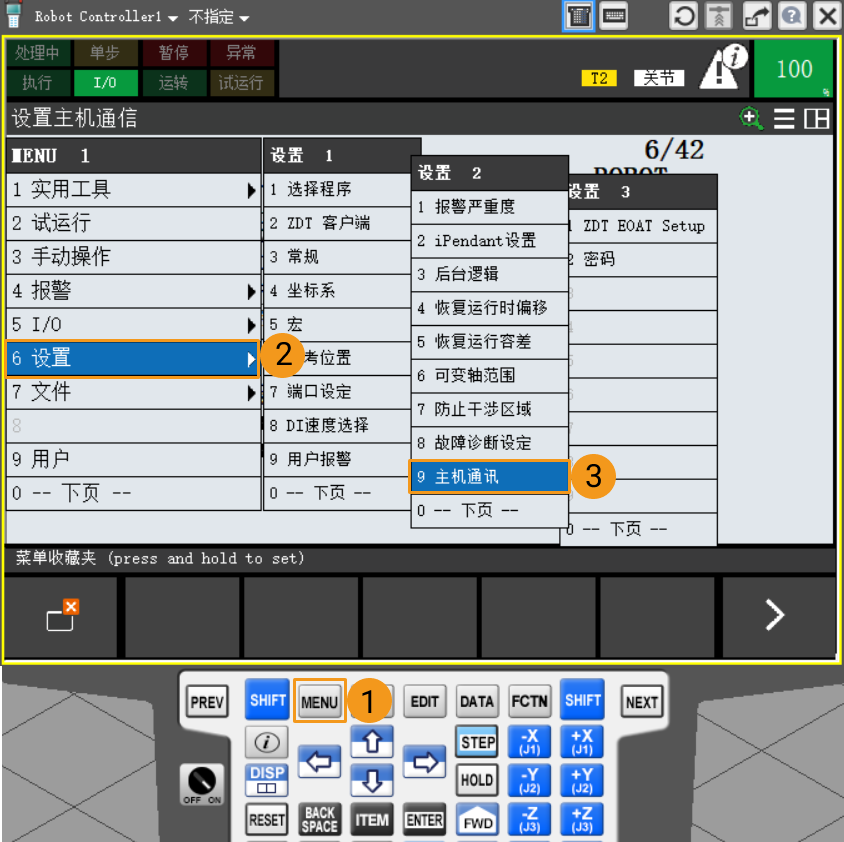844x842 pixels.
Task: Toggle the pendant OFF/ON enable switch
Action: tap(203, 782)
